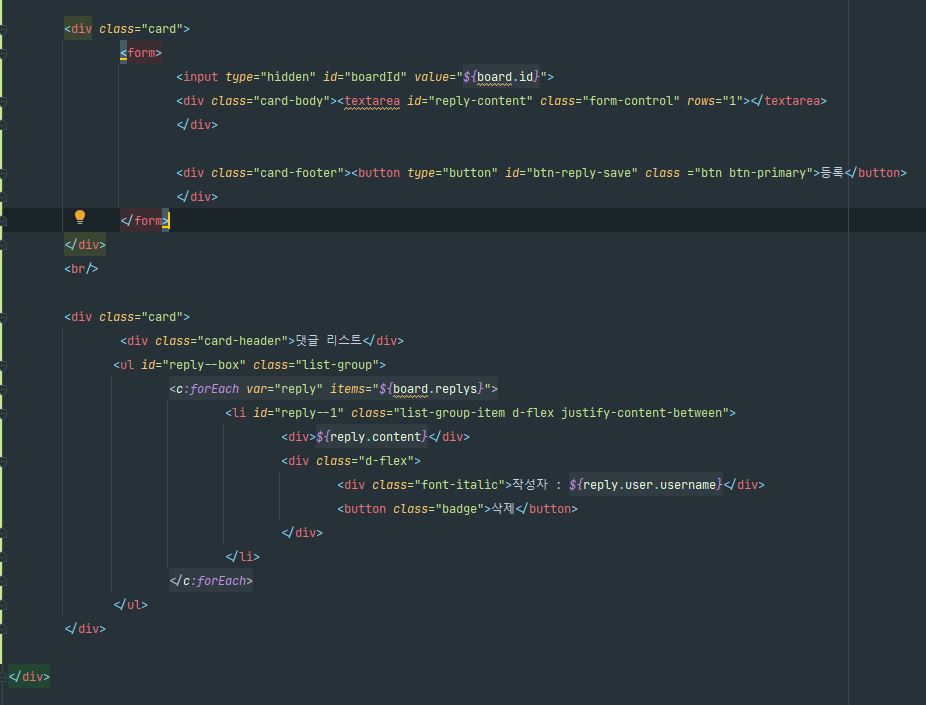
Task: Click the opening textarea tag name
Action: click(372, 101)
